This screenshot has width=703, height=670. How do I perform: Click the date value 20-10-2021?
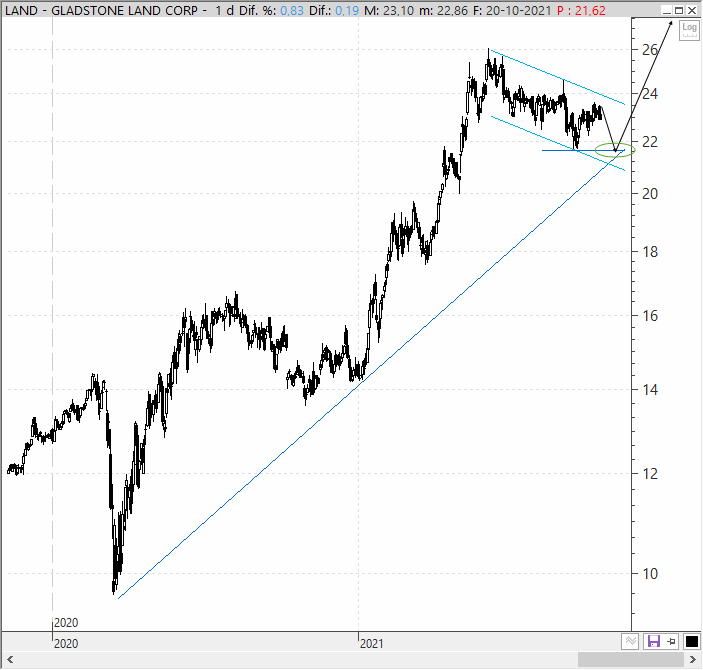[x=518, y=10]
